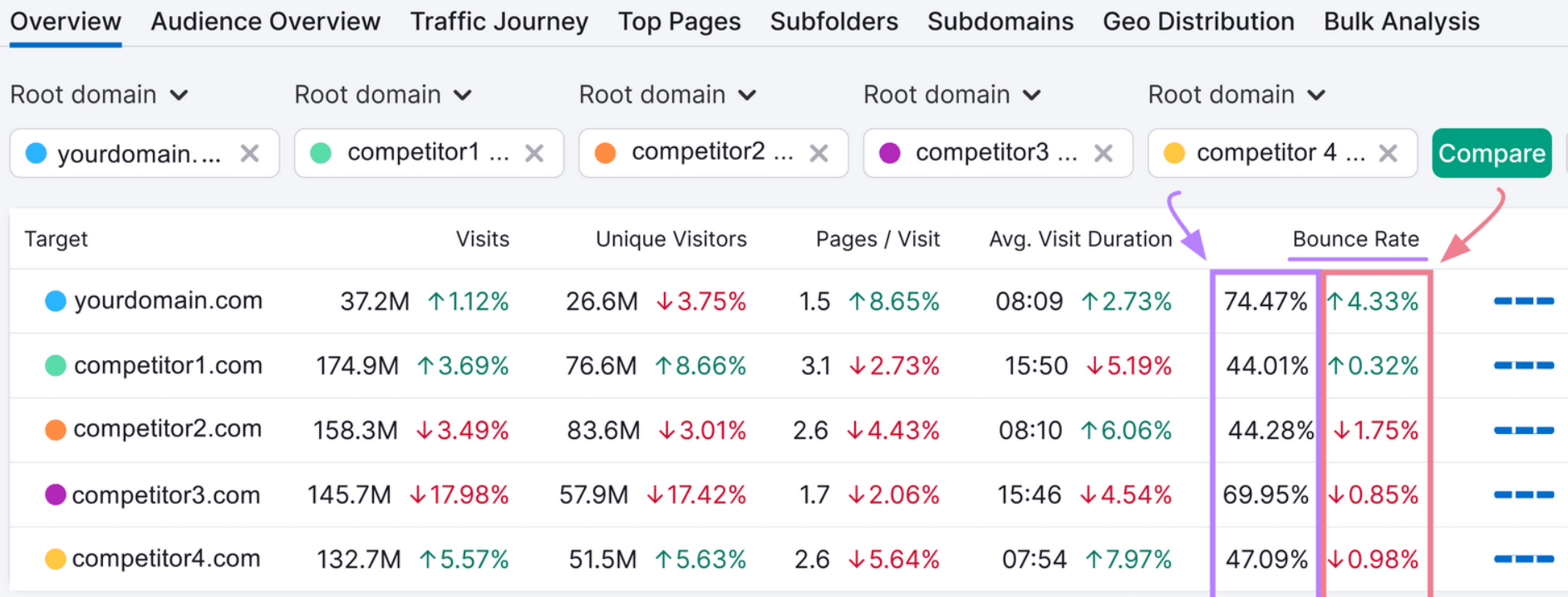Click the trend dashes icon for yourdomain.com

pyautogui.click(x=1523, y=301)
